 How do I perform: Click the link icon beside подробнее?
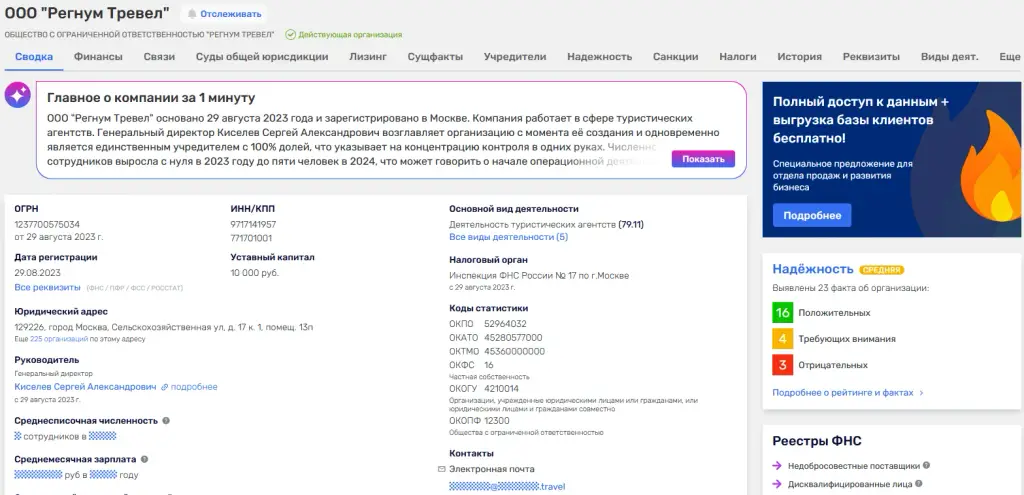tap(165, 387)
